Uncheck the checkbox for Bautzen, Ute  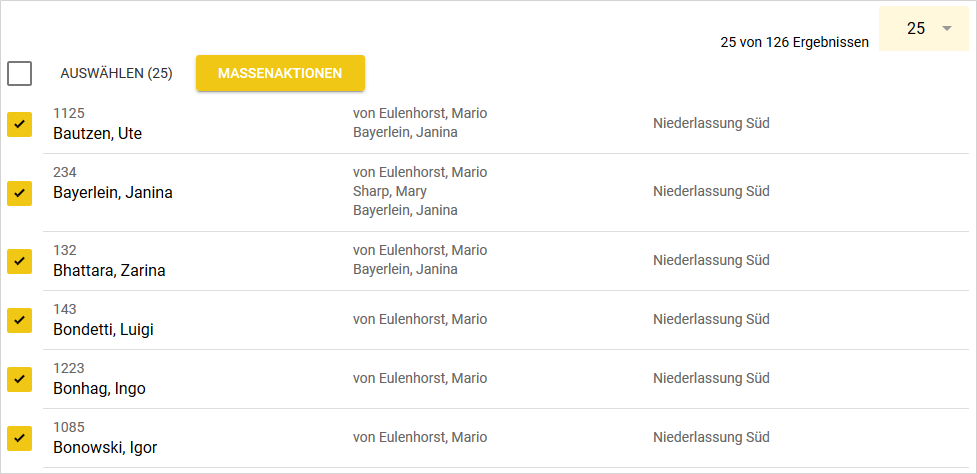20,124
